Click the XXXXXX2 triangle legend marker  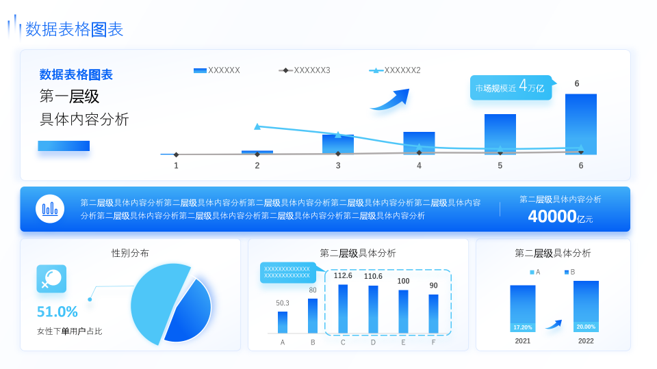[x=376, y=70]
